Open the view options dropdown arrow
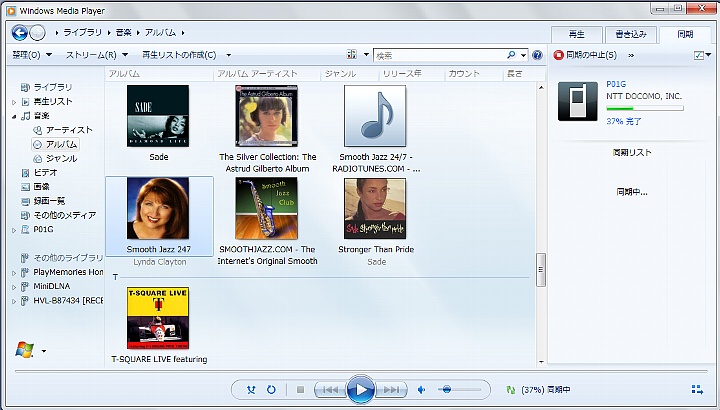Screen dimensions: 720x410 tap(366, 55)
